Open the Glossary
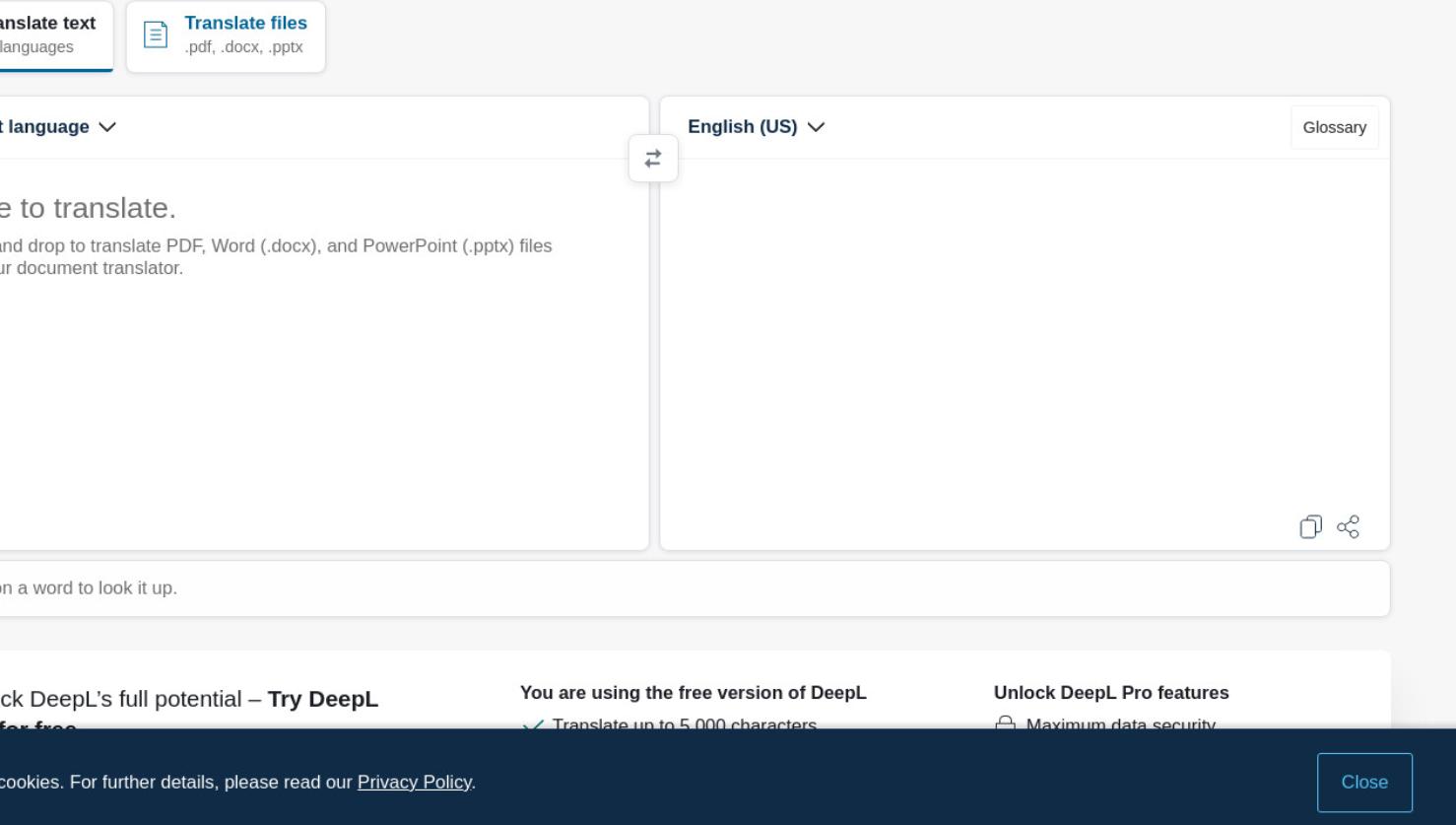Screen dimensions: 1456x825 click(x=1335, y=127)
